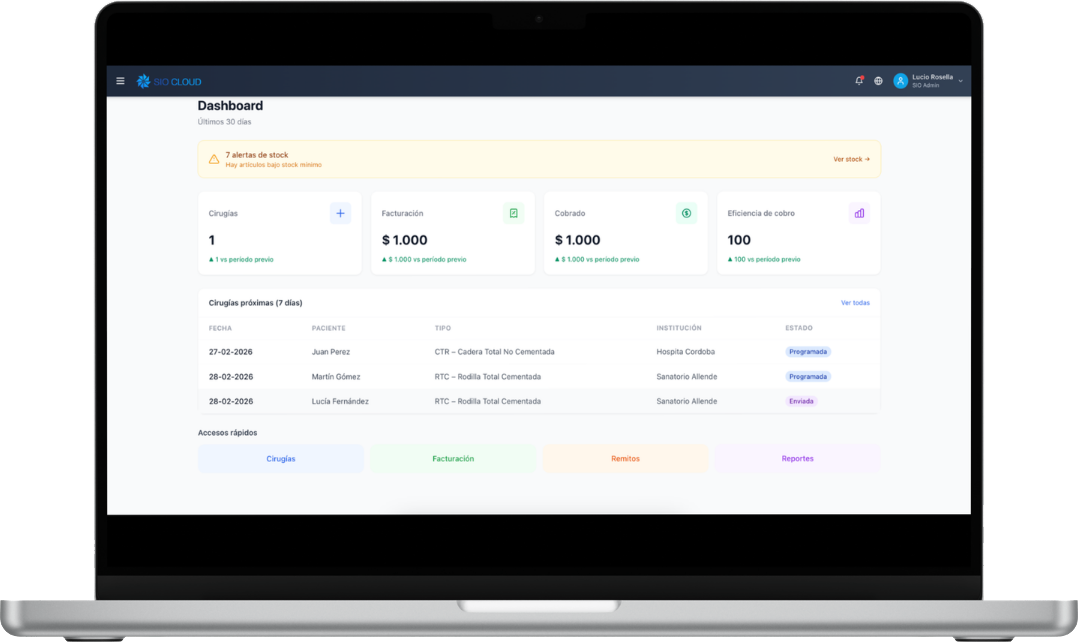This screenshot has height=642, width=1078.
Task: Click the Cobrado dollar icon
Action: click(x=686, y=213)
